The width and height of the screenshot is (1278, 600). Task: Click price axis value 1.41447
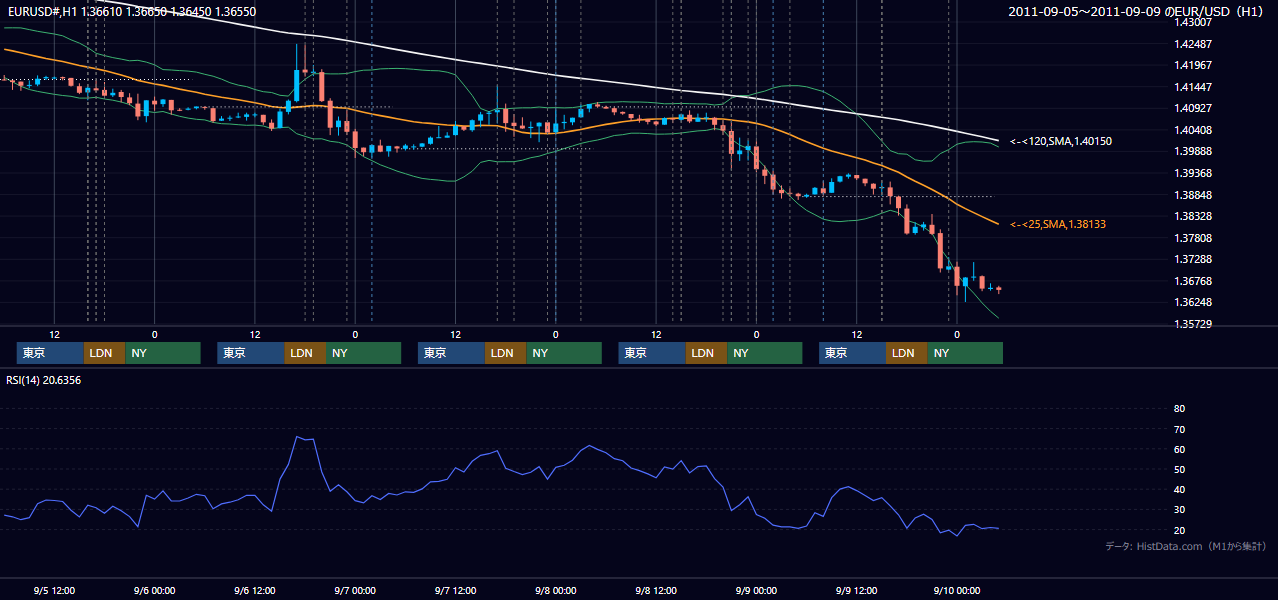pyautogui.click(x=1193, y=87)
